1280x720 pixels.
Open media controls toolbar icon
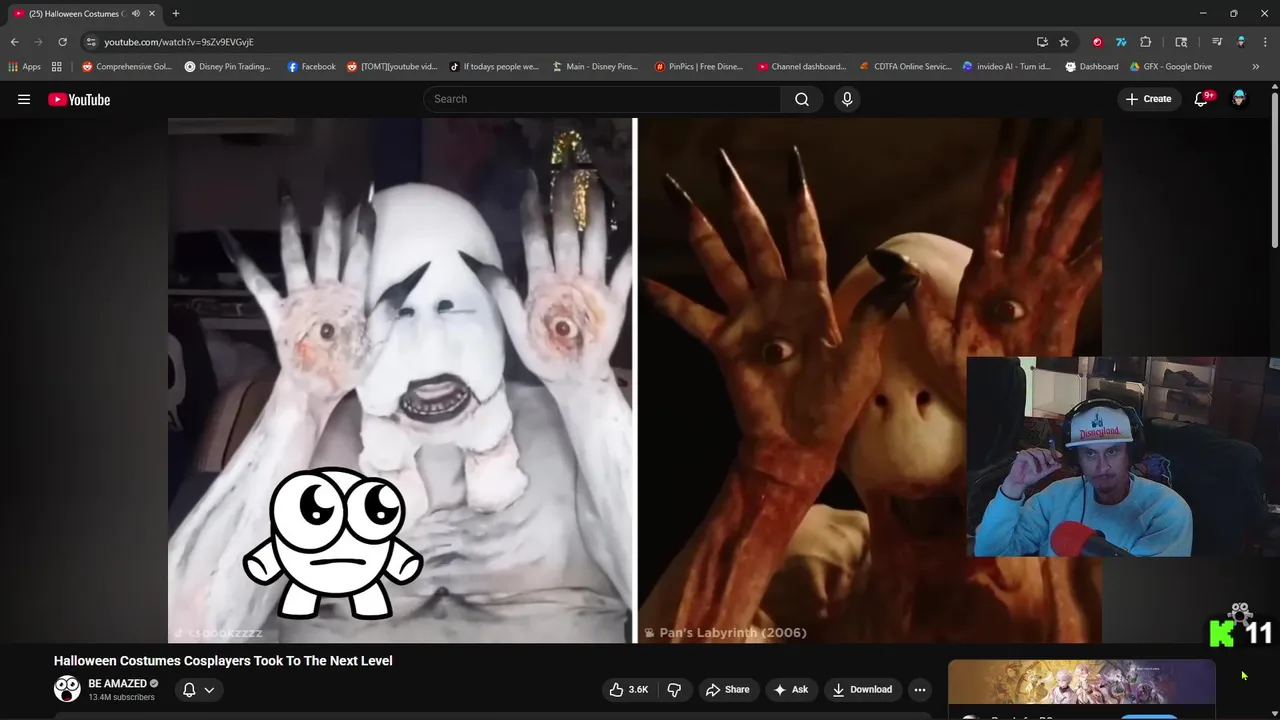point(1217,42)
